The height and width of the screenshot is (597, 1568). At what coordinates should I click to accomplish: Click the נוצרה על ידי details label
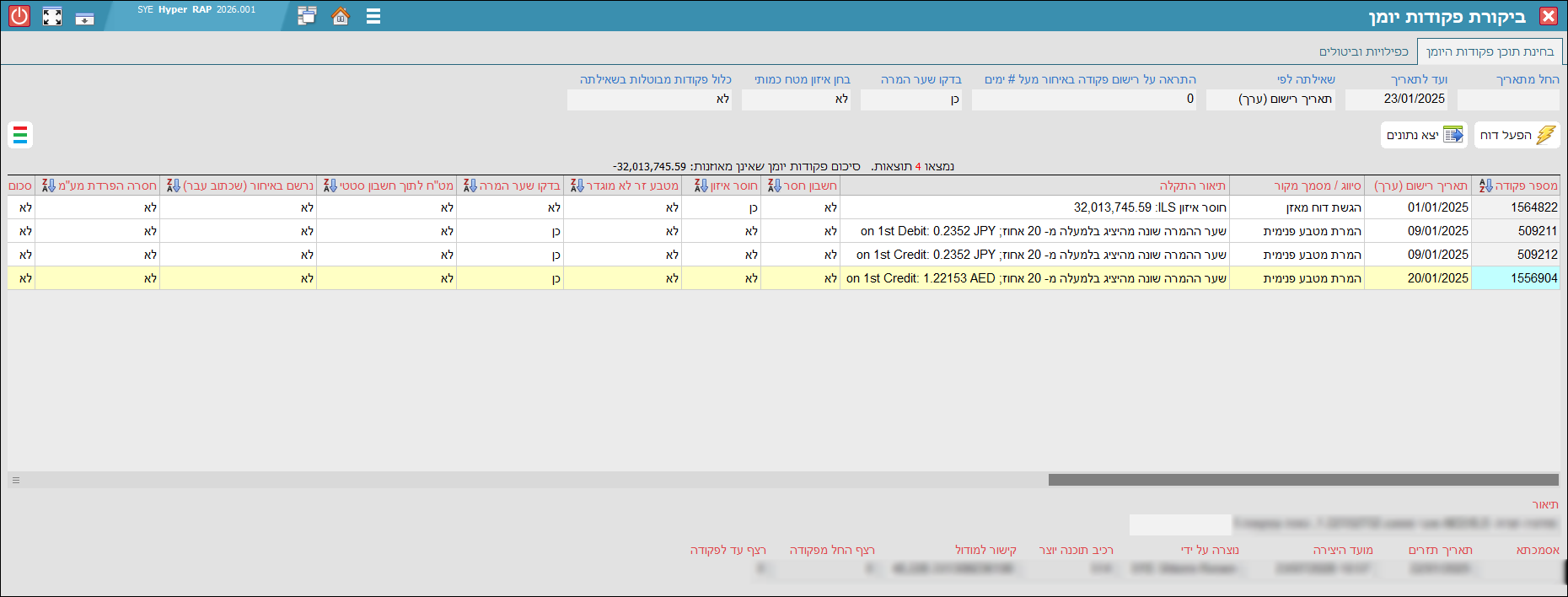coord(1210,550)
